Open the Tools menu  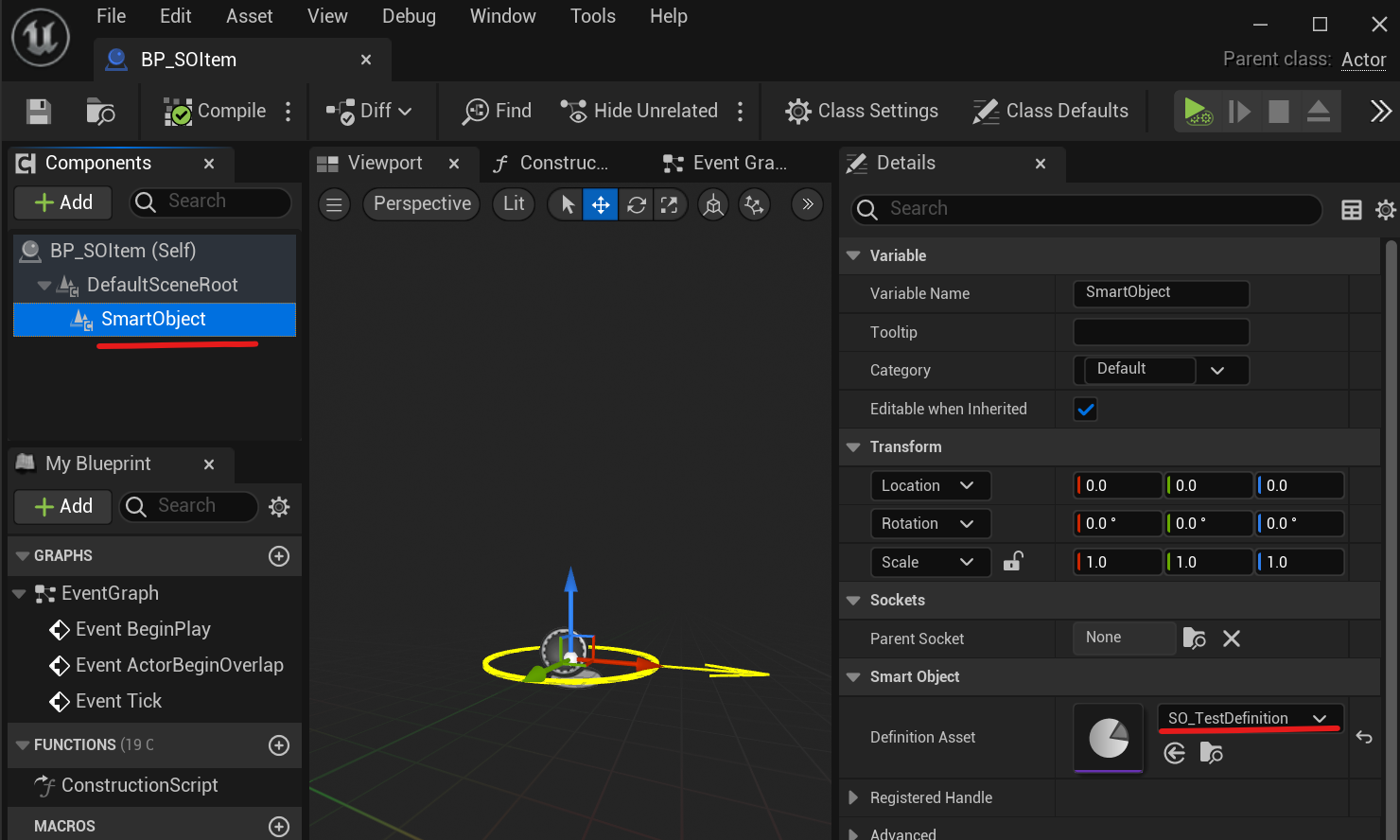point(592,16)
